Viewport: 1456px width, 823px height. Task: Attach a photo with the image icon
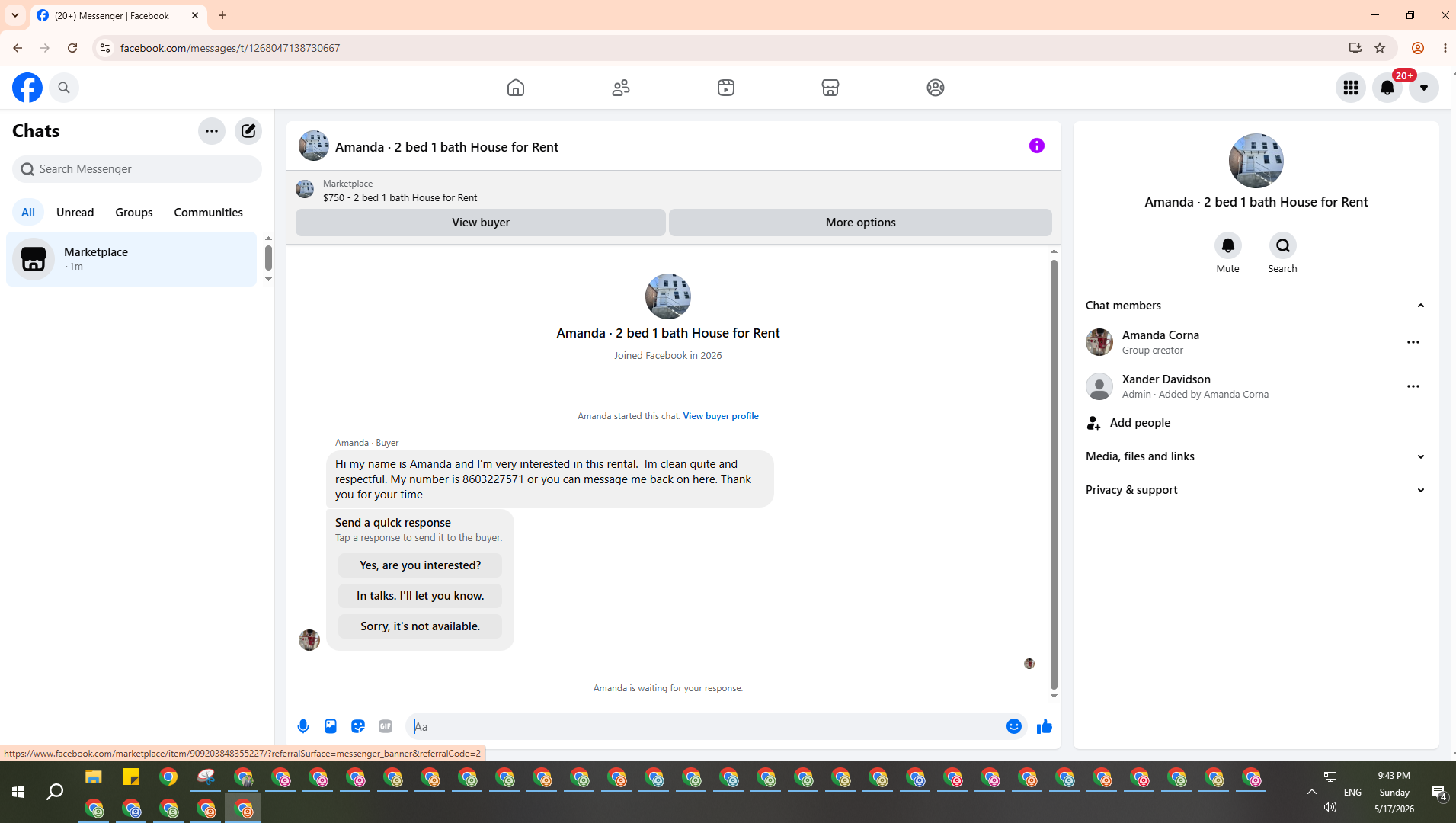click(x=331, y=727)
